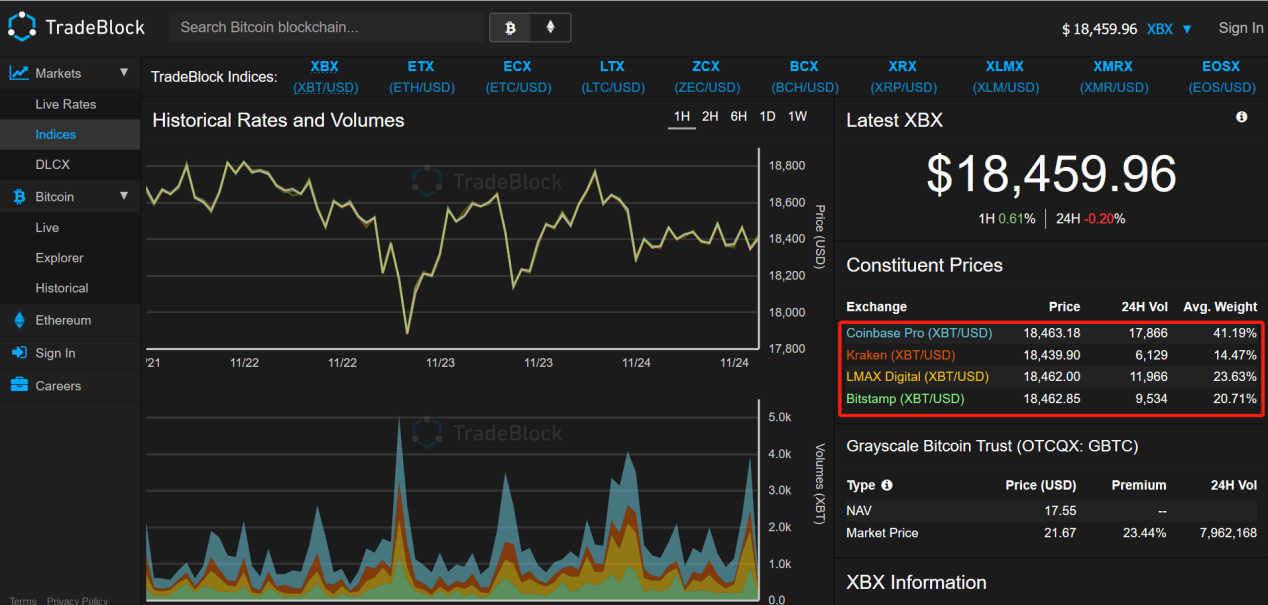
Task: Click Coinbase Pro (XBT/USD) exchange row
Action: pos(1051,333)
